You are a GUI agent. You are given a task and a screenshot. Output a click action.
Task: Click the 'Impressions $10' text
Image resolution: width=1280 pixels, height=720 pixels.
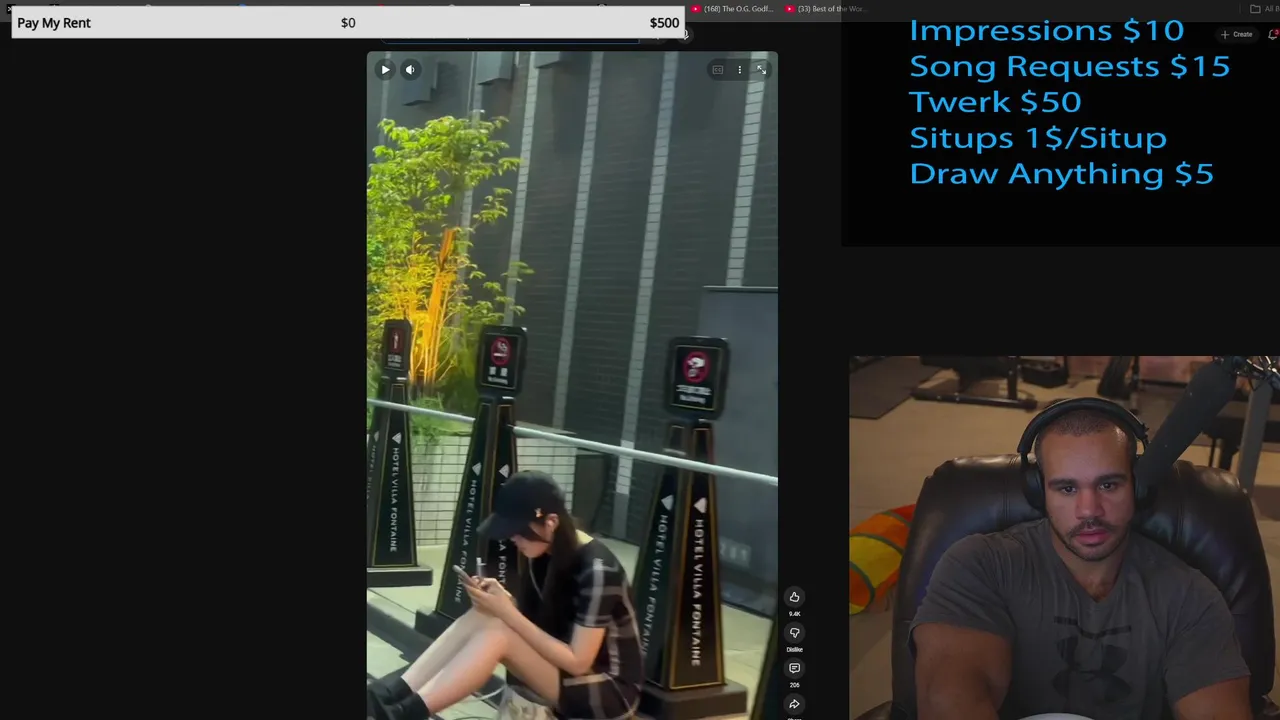(x=1046, y=30)
